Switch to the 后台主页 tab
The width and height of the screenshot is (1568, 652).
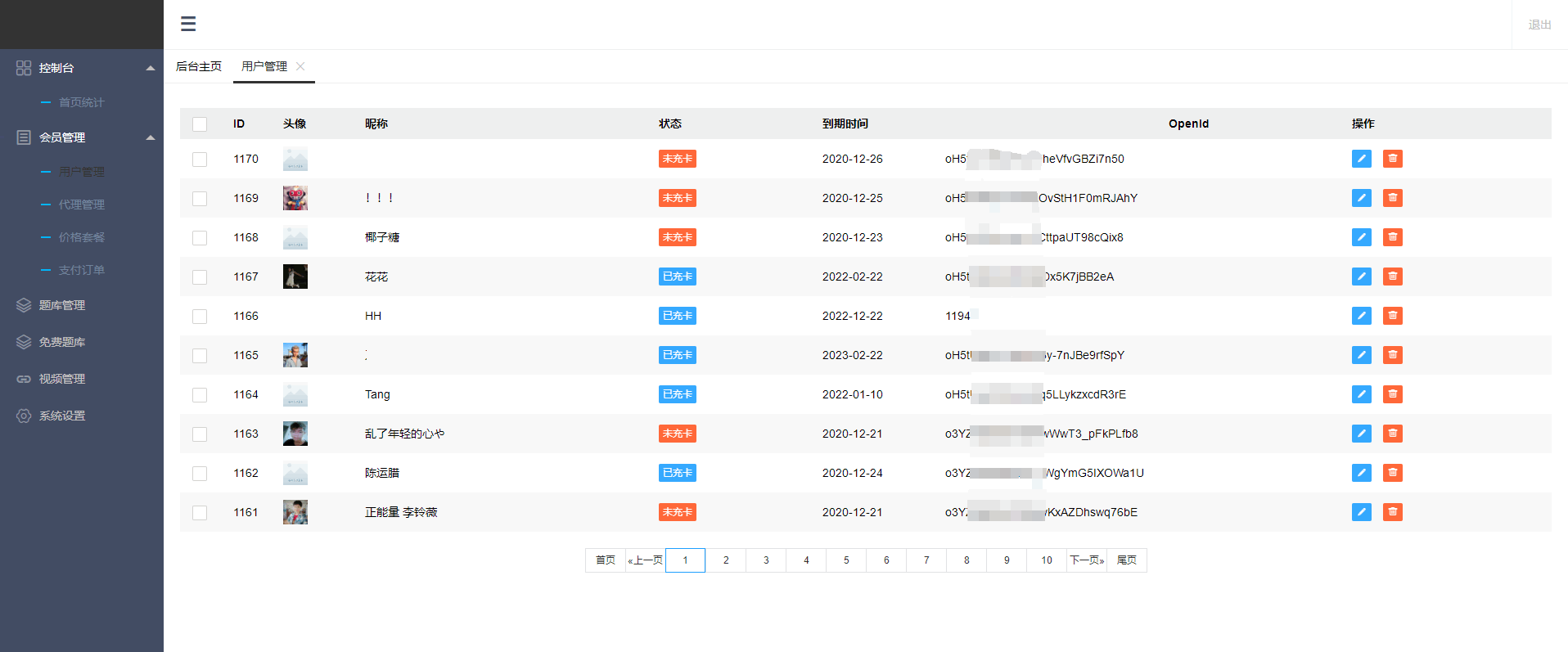[199, 66]
